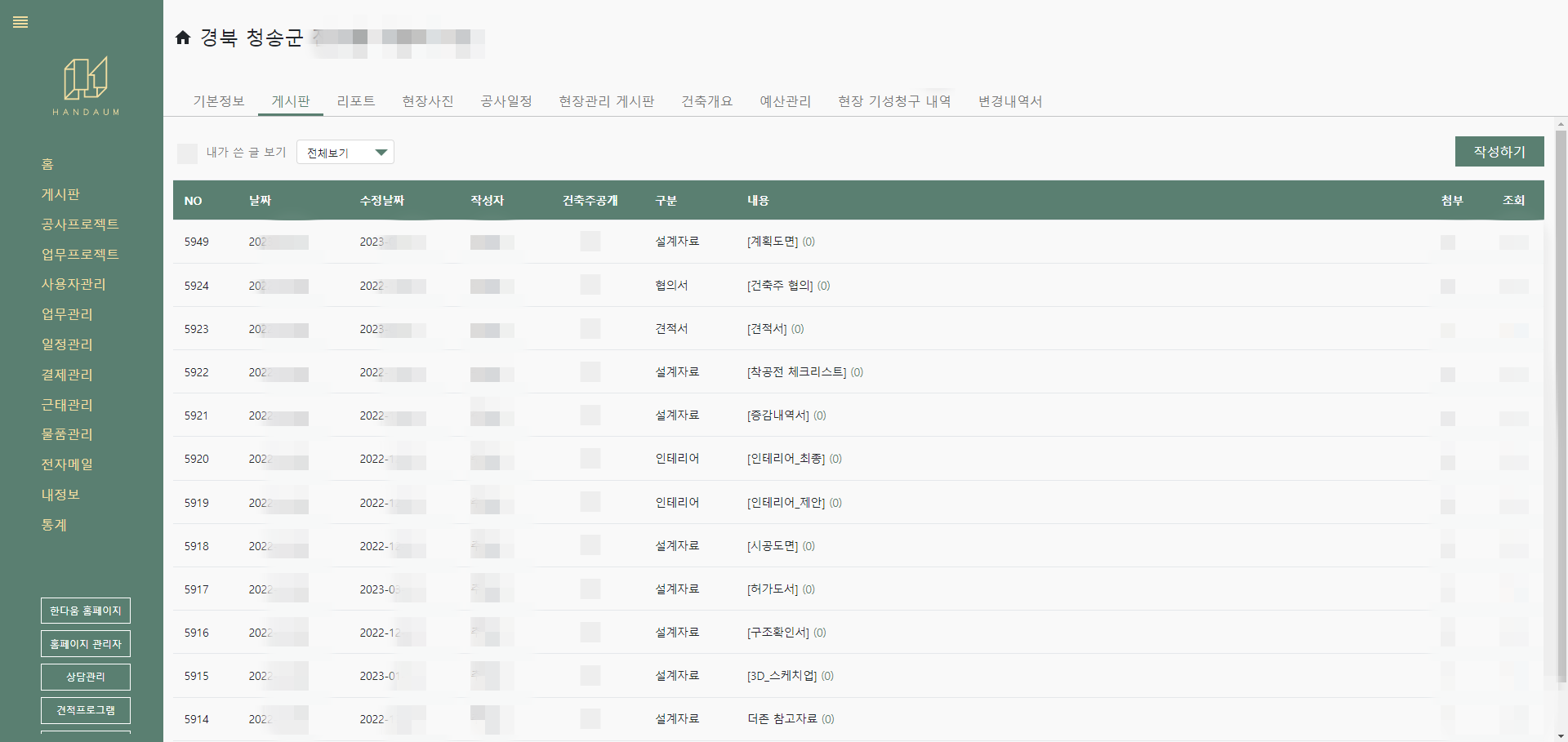1568x742 pixels.
Task: Open 공사프로젝트 in the sidebar
Action: click(80, 224)
